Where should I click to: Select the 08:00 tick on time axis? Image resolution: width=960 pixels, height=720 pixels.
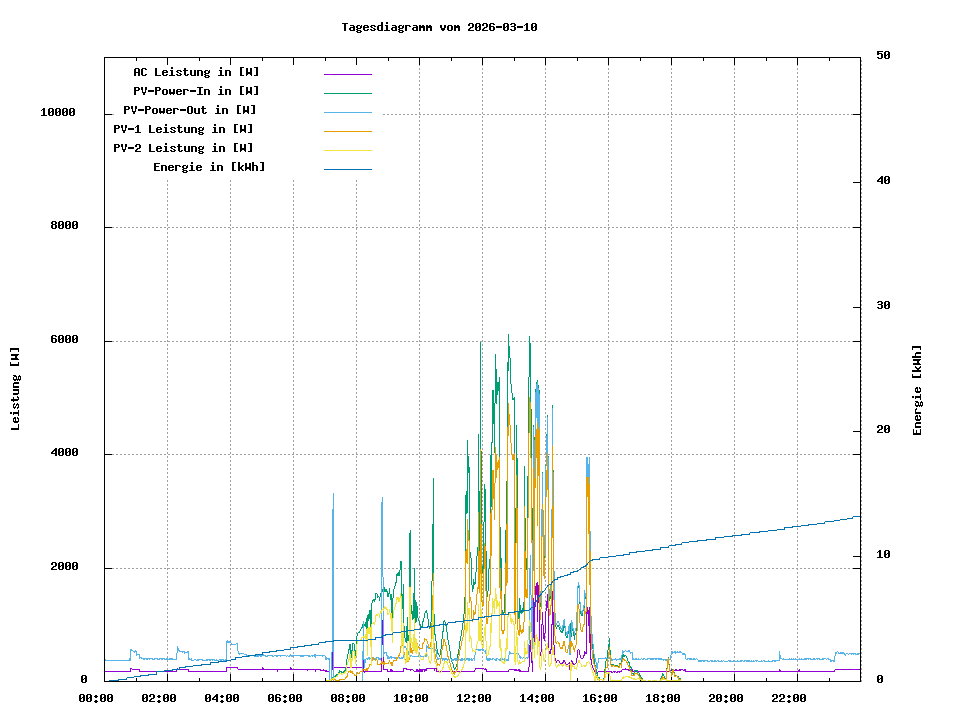[348, 698]
